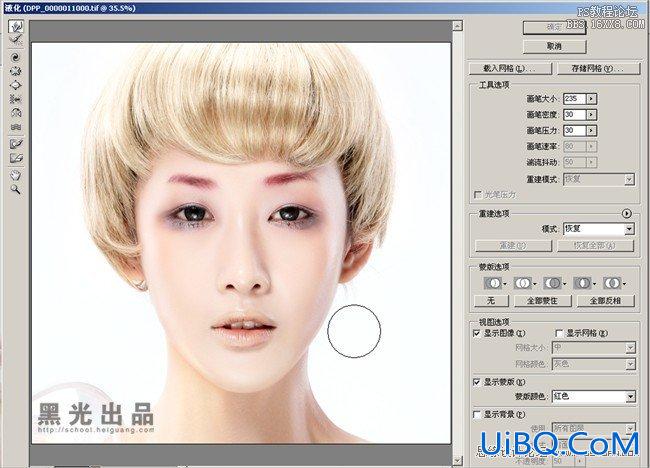Click the 画笔密度 input field

coord(575,114)
